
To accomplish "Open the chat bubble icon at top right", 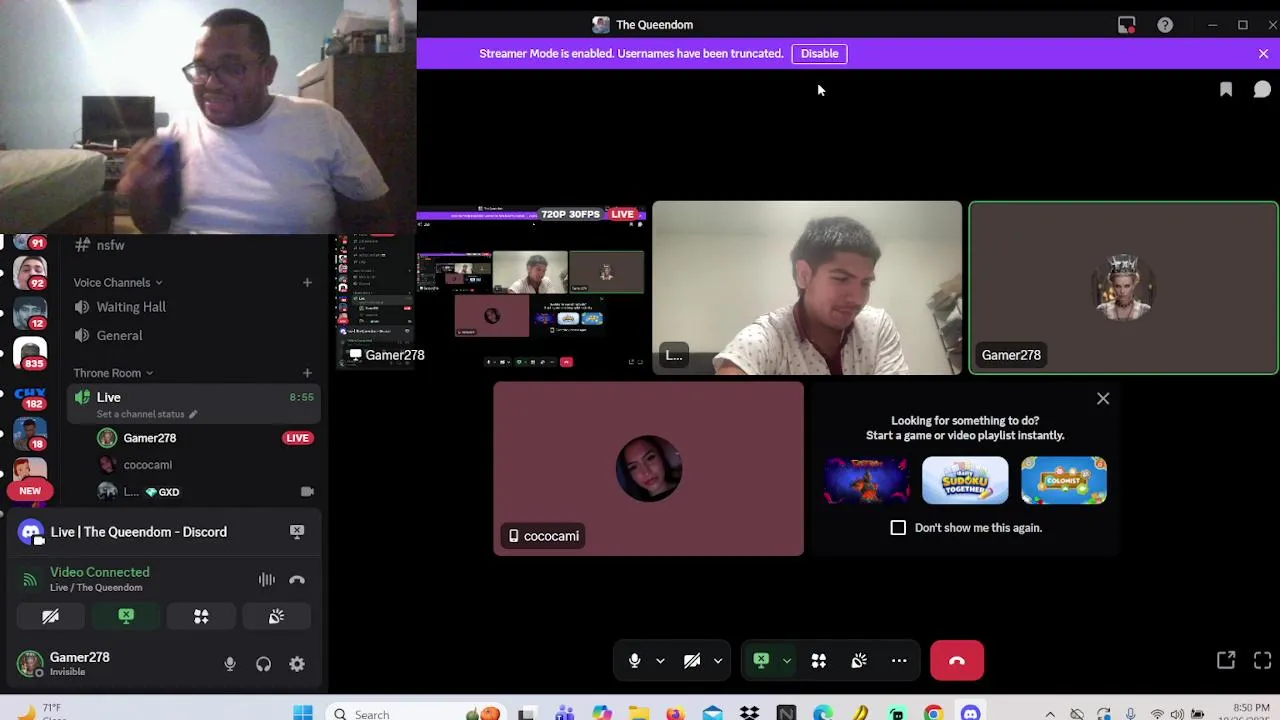I will (x=1262, y=90).
